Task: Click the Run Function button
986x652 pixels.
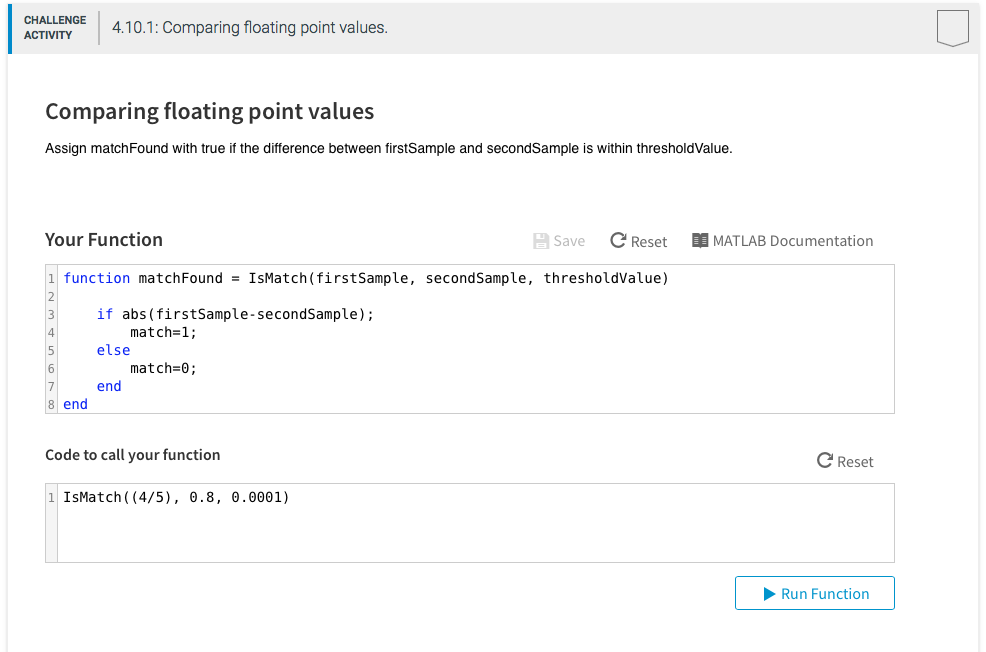Action: (x=814, y=592)
